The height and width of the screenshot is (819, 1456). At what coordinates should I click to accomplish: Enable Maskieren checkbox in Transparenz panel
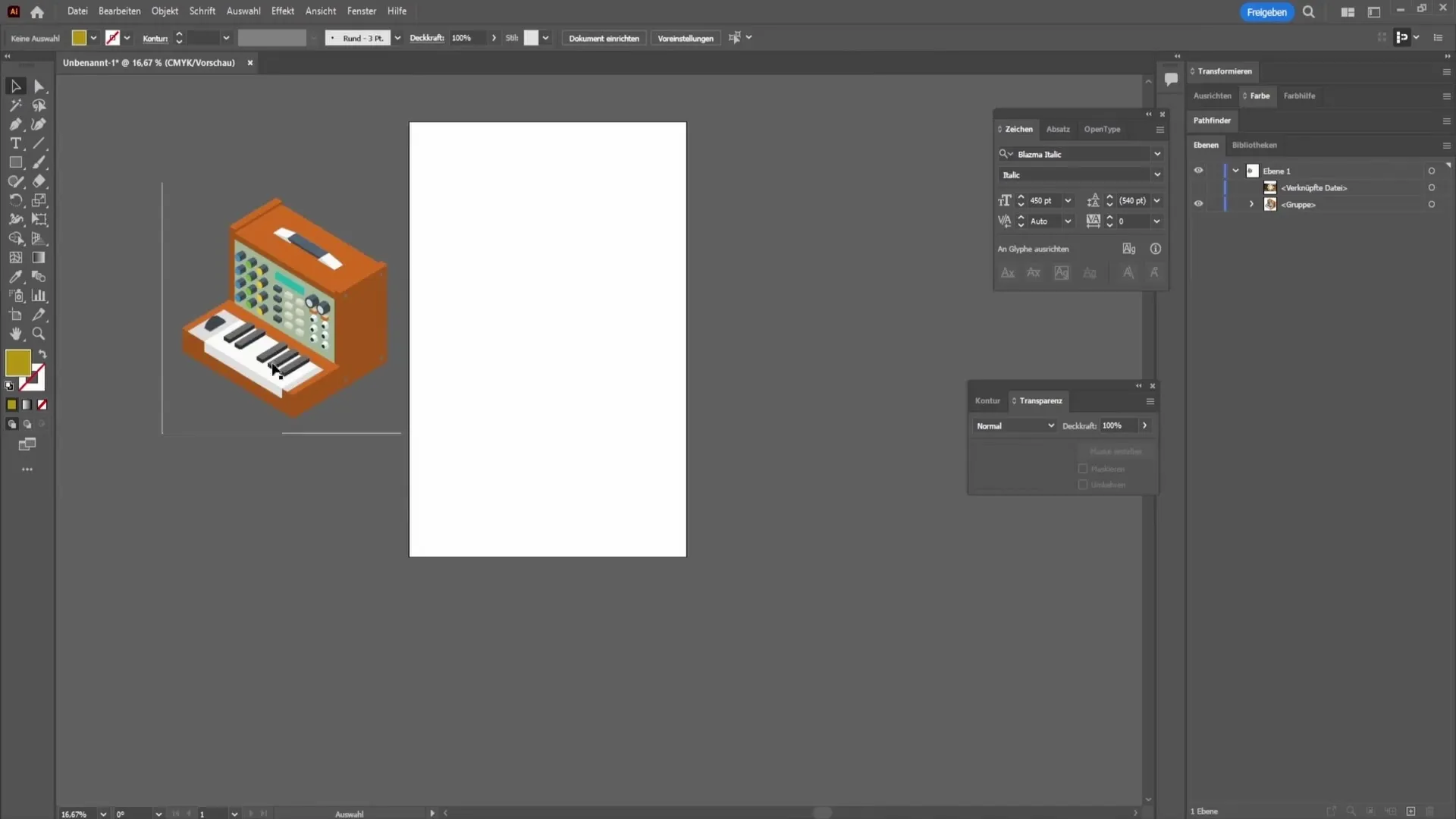tap(1083, 469)
